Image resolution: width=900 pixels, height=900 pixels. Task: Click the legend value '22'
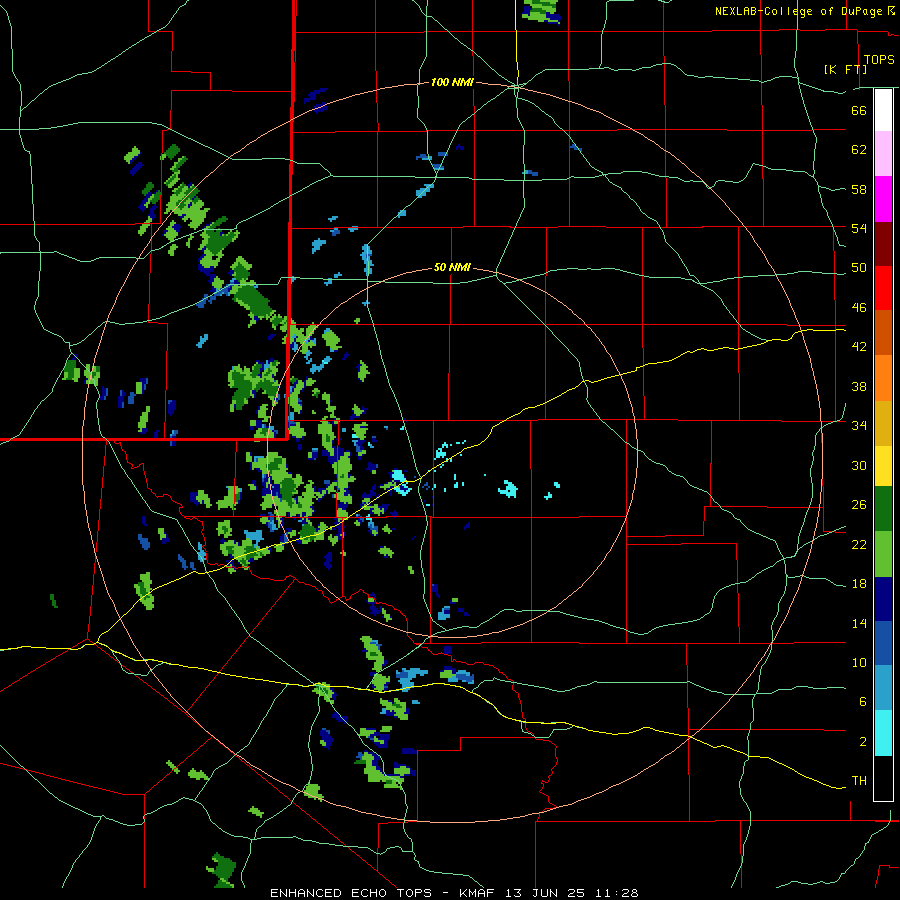point(859,544)
